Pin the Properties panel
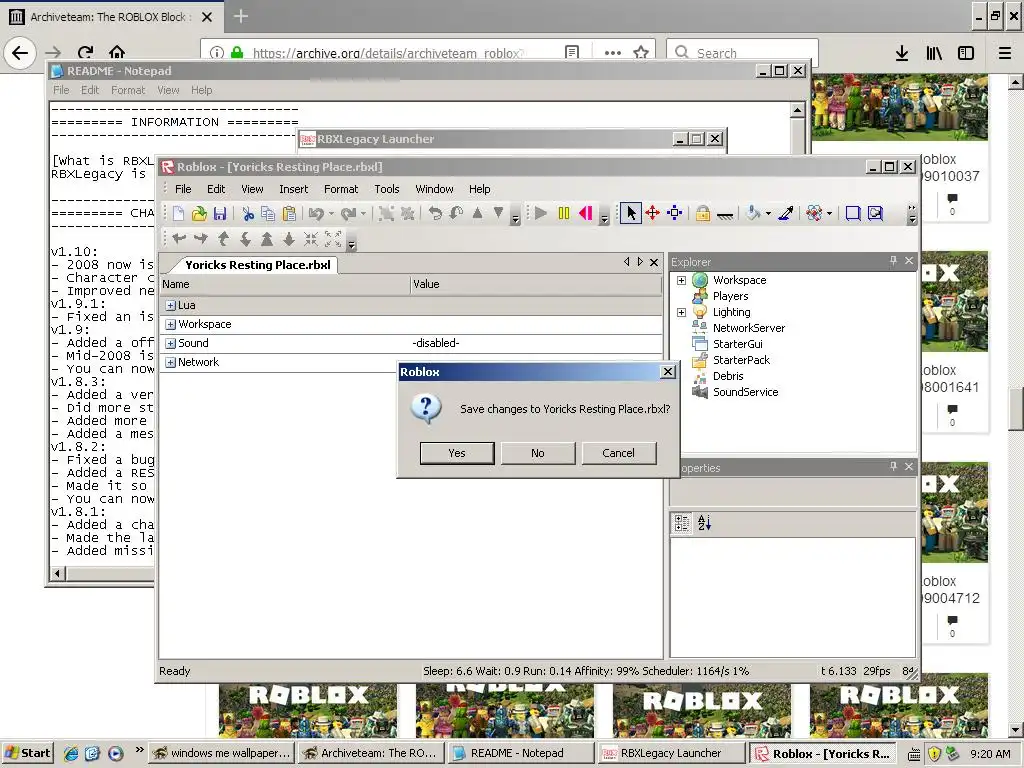This screenshot has height=768, width=1024. click(x=893, y=467)
